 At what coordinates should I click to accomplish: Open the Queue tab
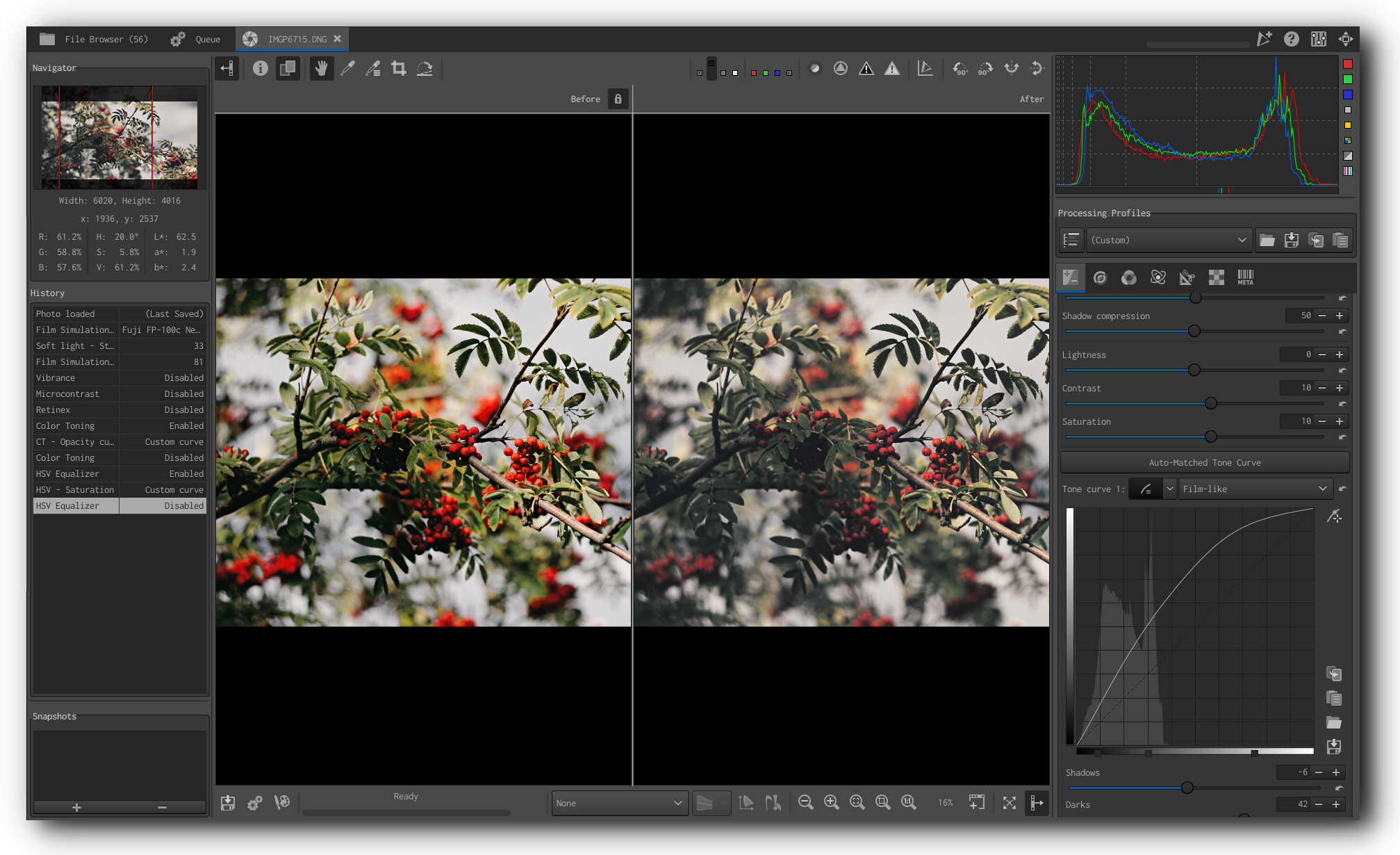[x=196, y=39]
